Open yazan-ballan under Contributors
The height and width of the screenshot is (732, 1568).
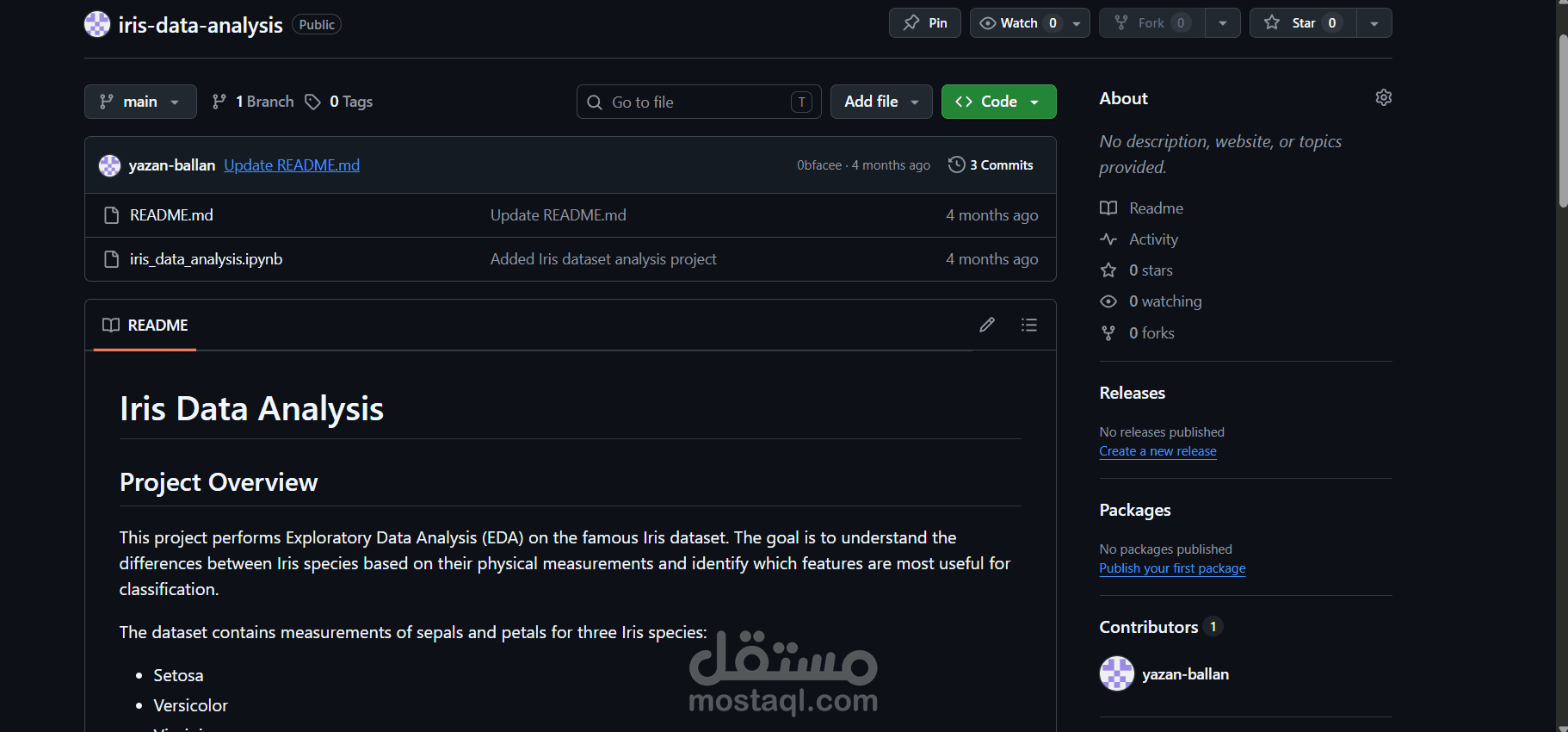(1186, 674)
